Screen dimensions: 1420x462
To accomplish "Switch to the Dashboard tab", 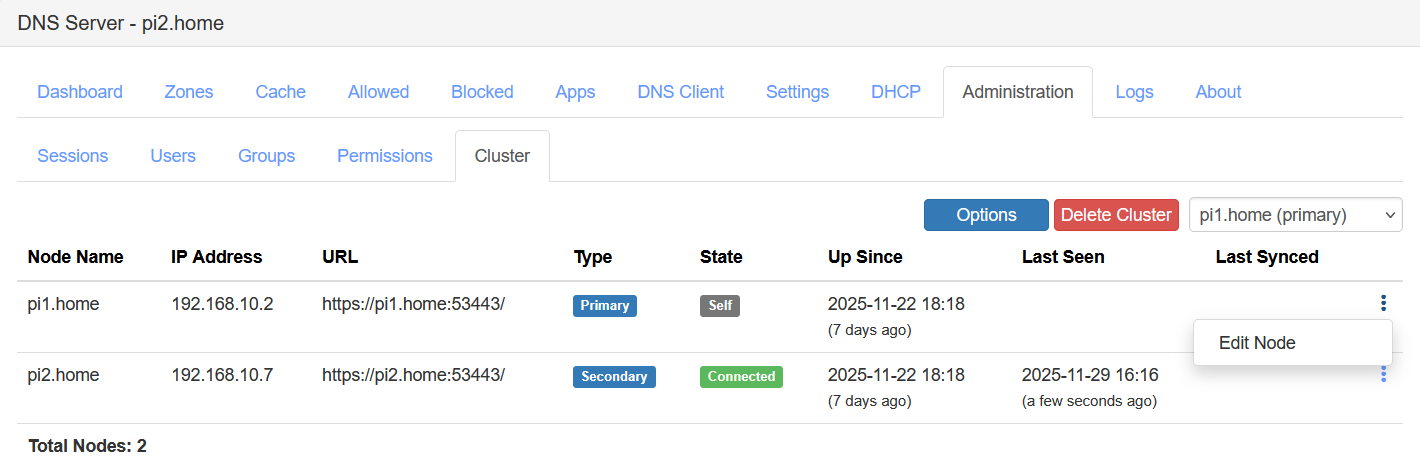I will tap(80, 92).
